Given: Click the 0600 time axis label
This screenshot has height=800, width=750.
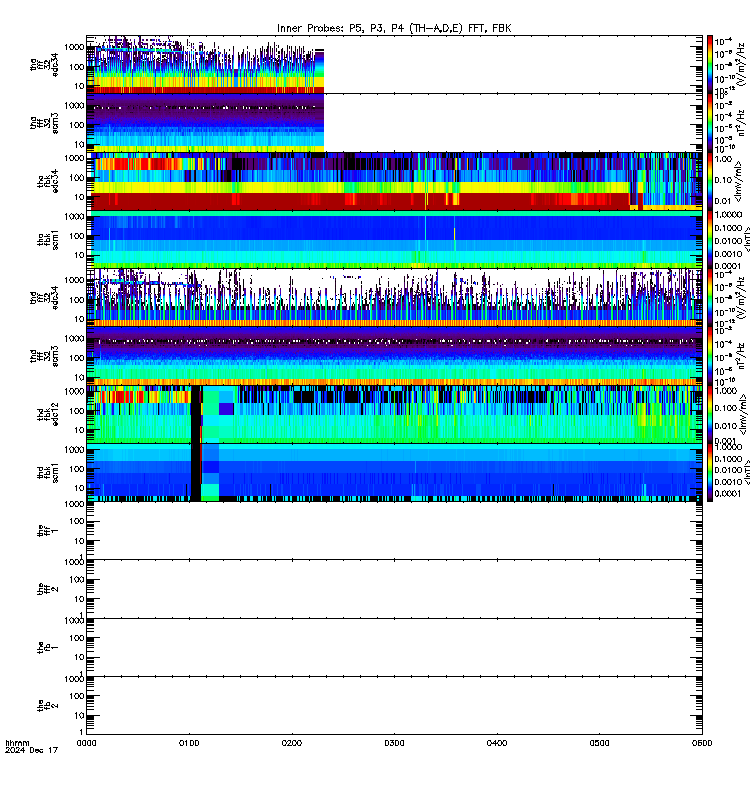Looking at the screenshot, I should click(x=702, y=743).
